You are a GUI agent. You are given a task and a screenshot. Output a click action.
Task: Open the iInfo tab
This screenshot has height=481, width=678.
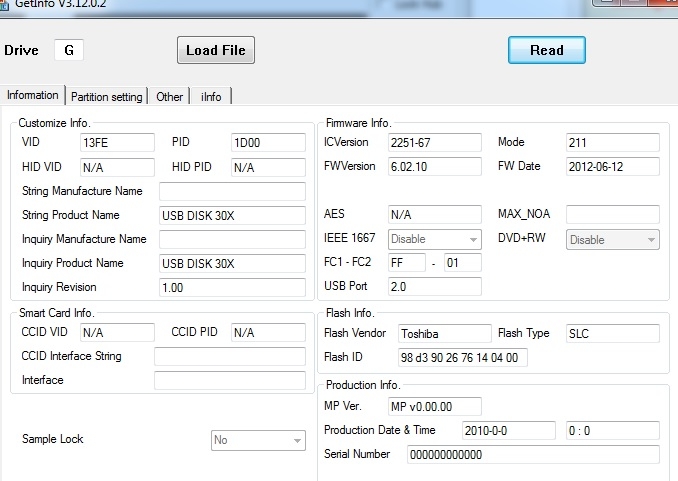click(x=211, y=96)
